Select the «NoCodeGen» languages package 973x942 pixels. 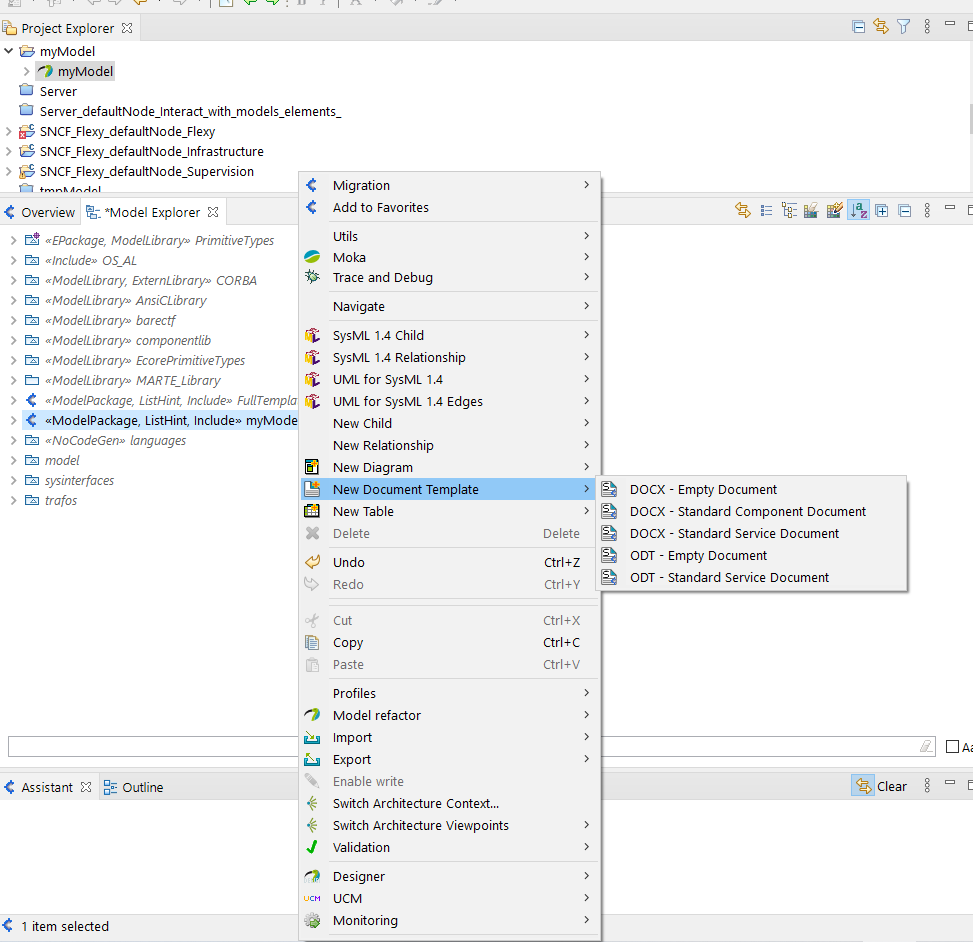[115, 441]
